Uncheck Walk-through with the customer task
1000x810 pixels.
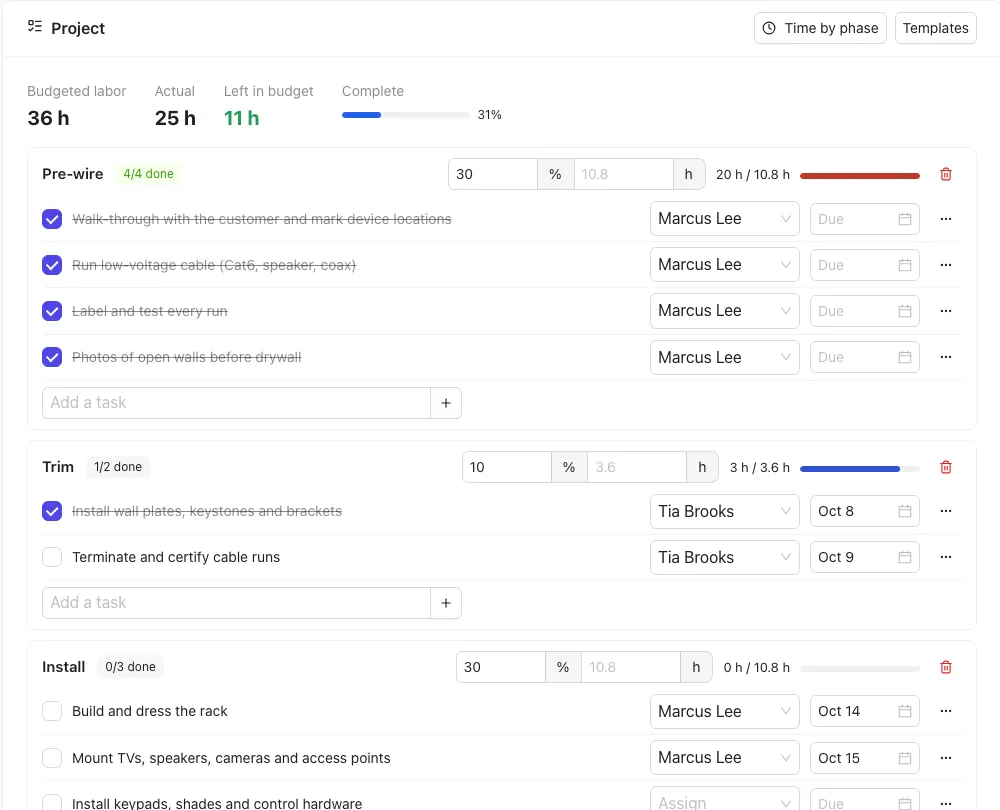(x=52, y=219)
